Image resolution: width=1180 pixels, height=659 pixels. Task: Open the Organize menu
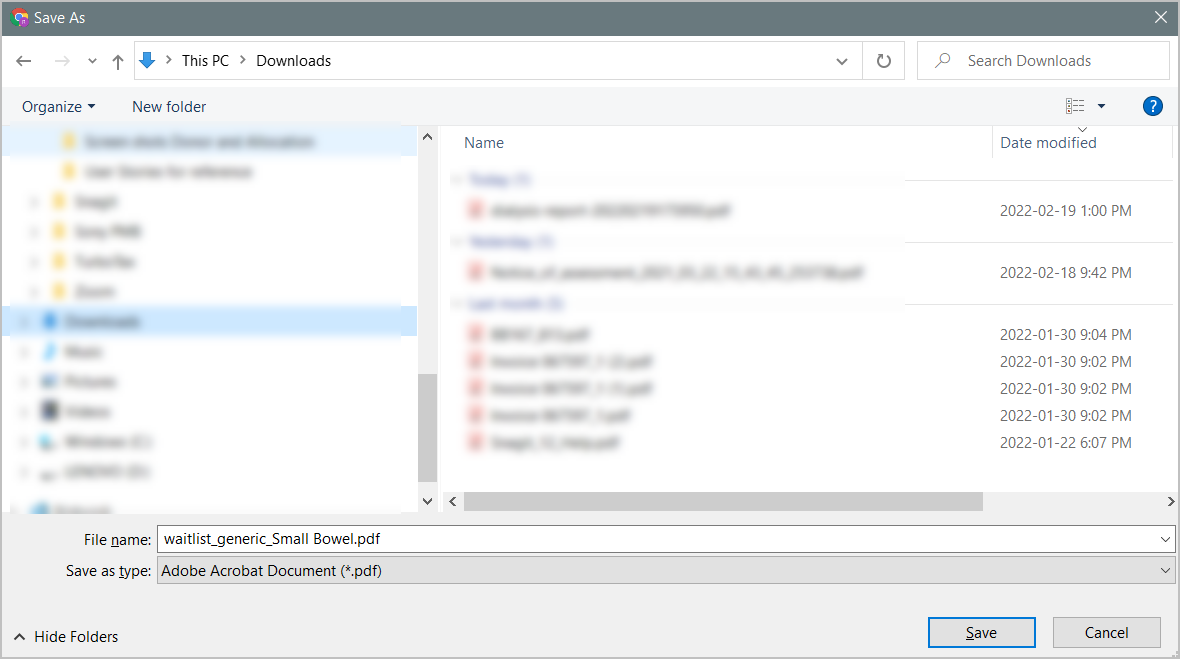coord(58,106)
